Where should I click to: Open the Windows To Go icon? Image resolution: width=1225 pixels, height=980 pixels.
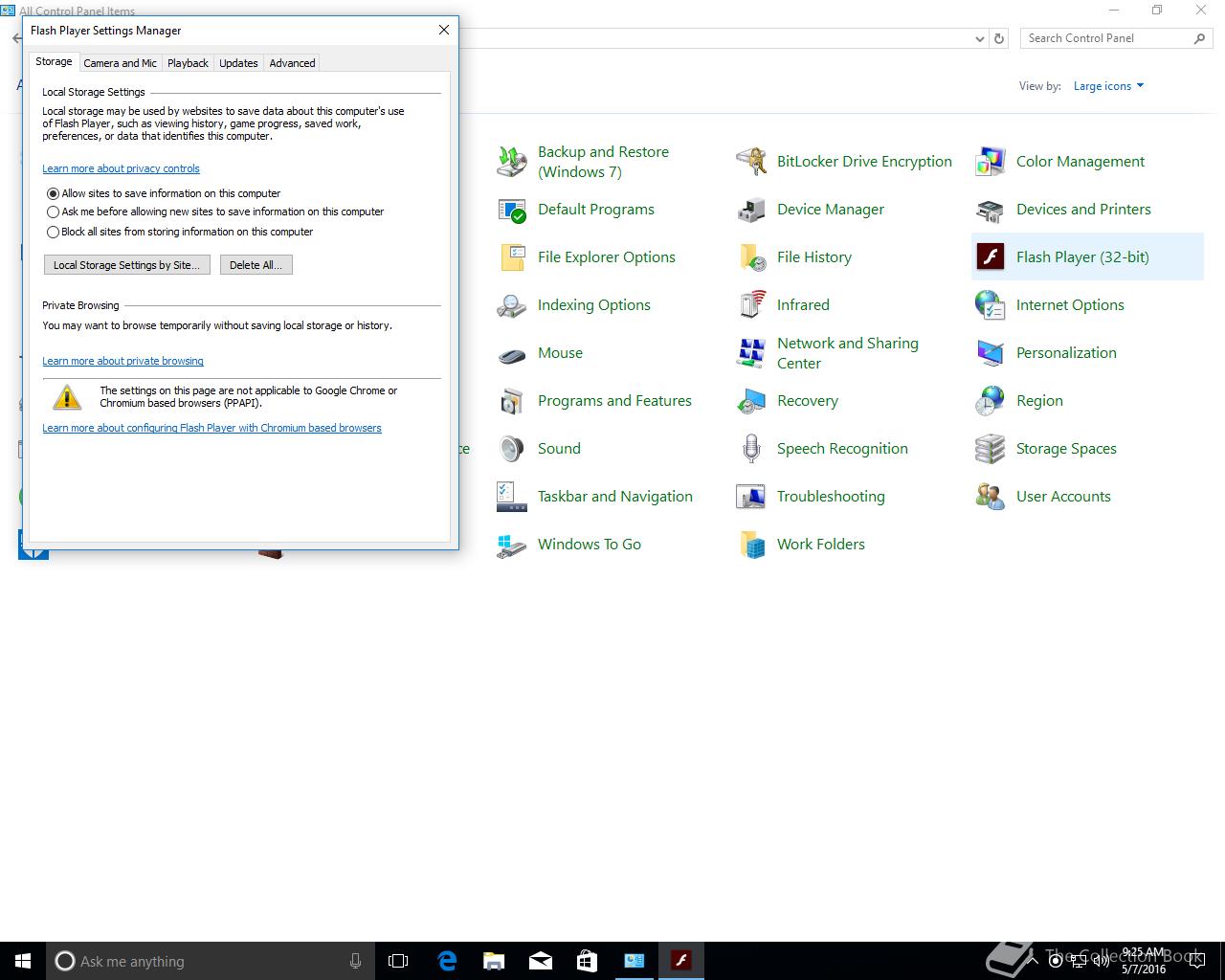click(512, 545)
